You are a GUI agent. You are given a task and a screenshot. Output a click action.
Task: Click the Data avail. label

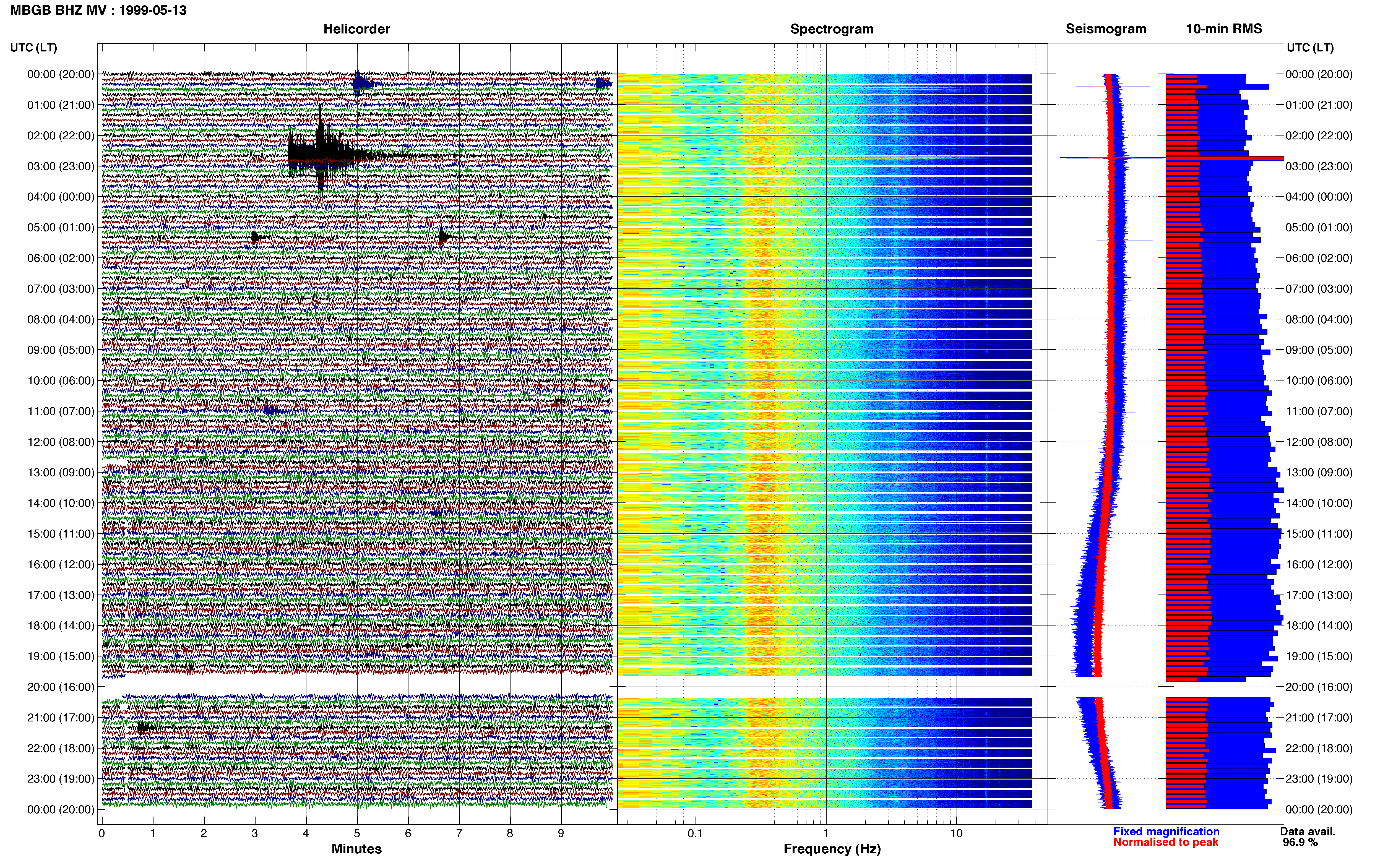tap(1308, 831)
